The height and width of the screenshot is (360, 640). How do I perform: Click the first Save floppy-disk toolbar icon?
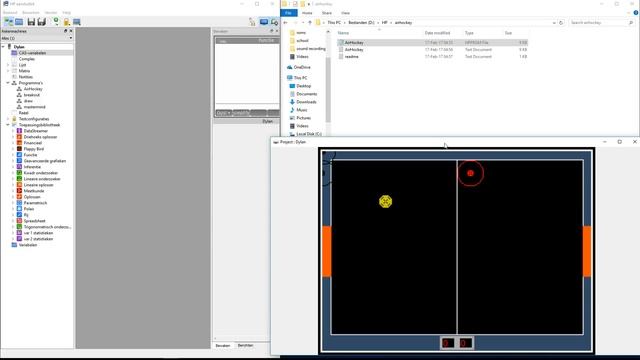click(x=31, y=22)
